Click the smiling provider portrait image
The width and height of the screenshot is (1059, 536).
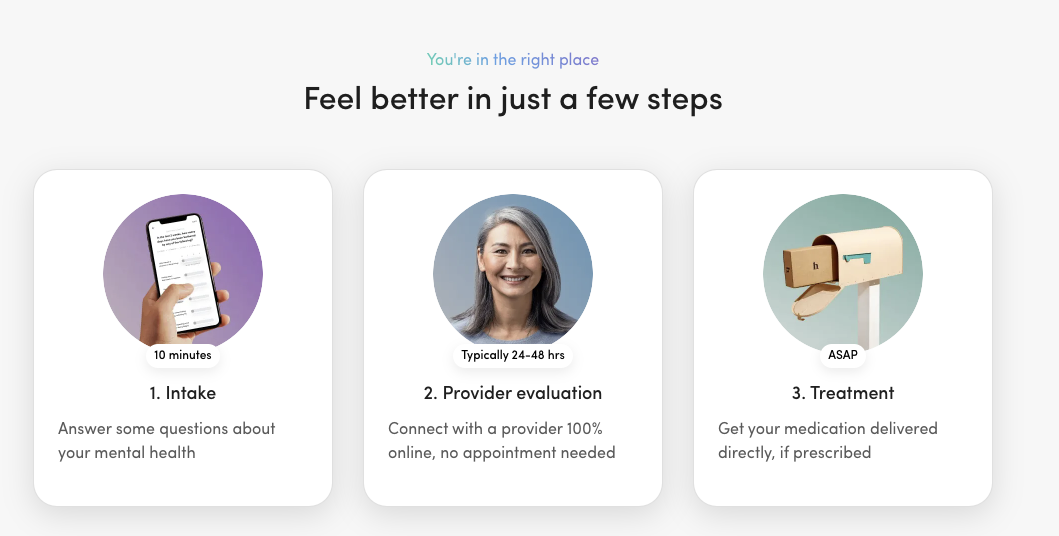point(513,273)
